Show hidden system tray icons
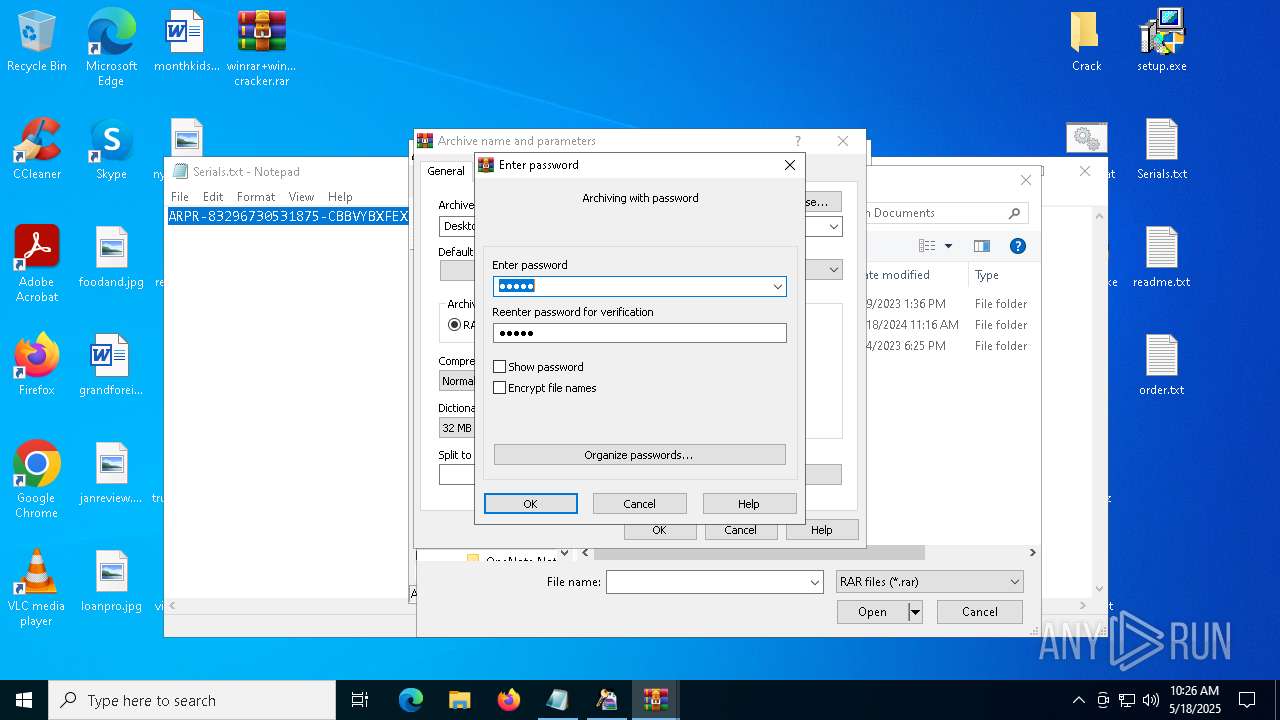Image resolution: width=1280 pixels, height=720 pixels. click(1078, 700)
